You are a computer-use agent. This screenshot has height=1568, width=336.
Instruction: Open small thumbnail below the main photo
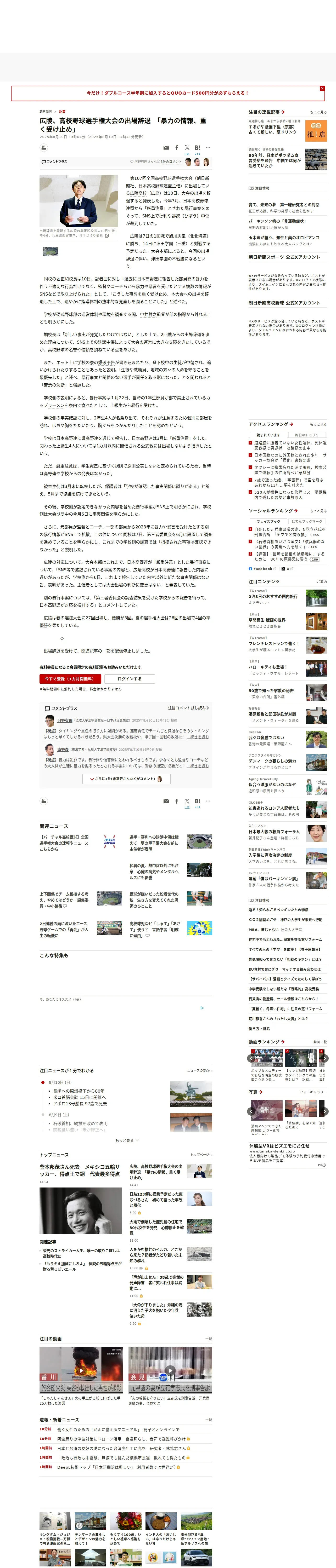click(50, 251)
